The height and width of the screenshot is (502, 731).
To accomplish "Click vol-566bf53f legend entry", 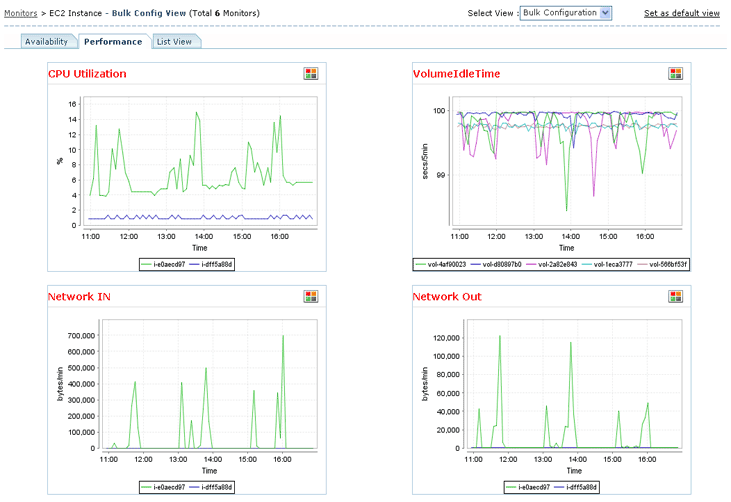I will coord(662,264).
